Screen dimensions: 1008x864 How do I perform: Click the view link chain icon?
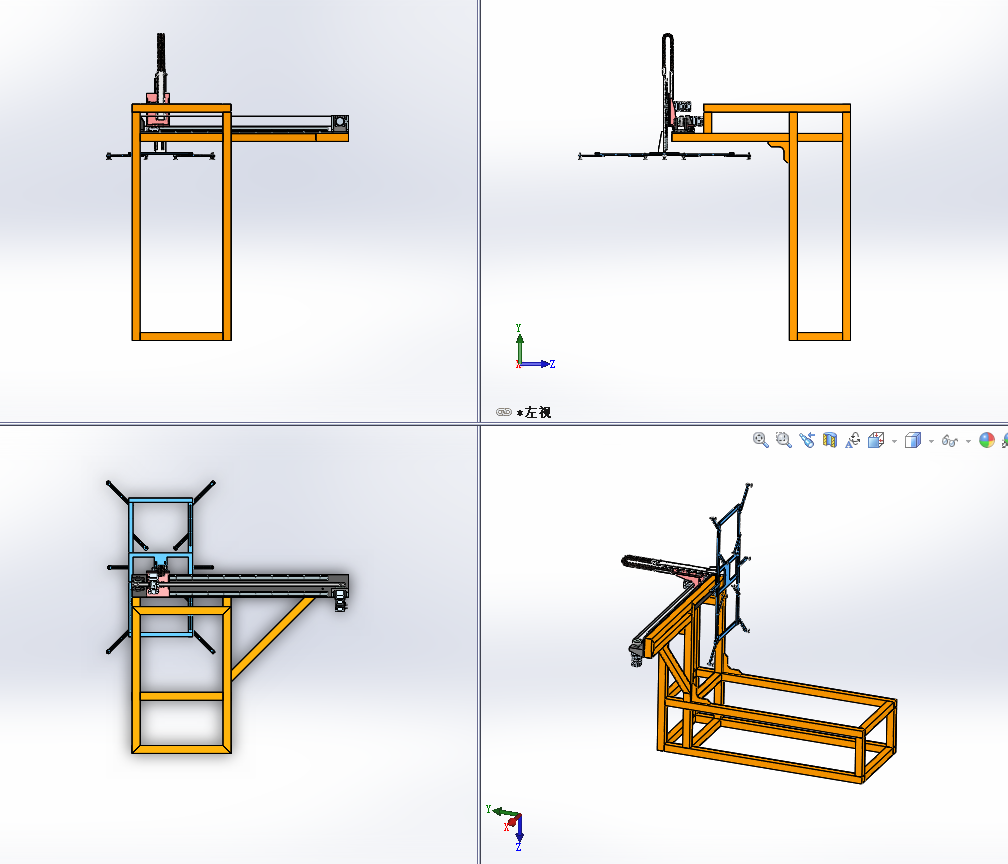(x=504, y=412)
